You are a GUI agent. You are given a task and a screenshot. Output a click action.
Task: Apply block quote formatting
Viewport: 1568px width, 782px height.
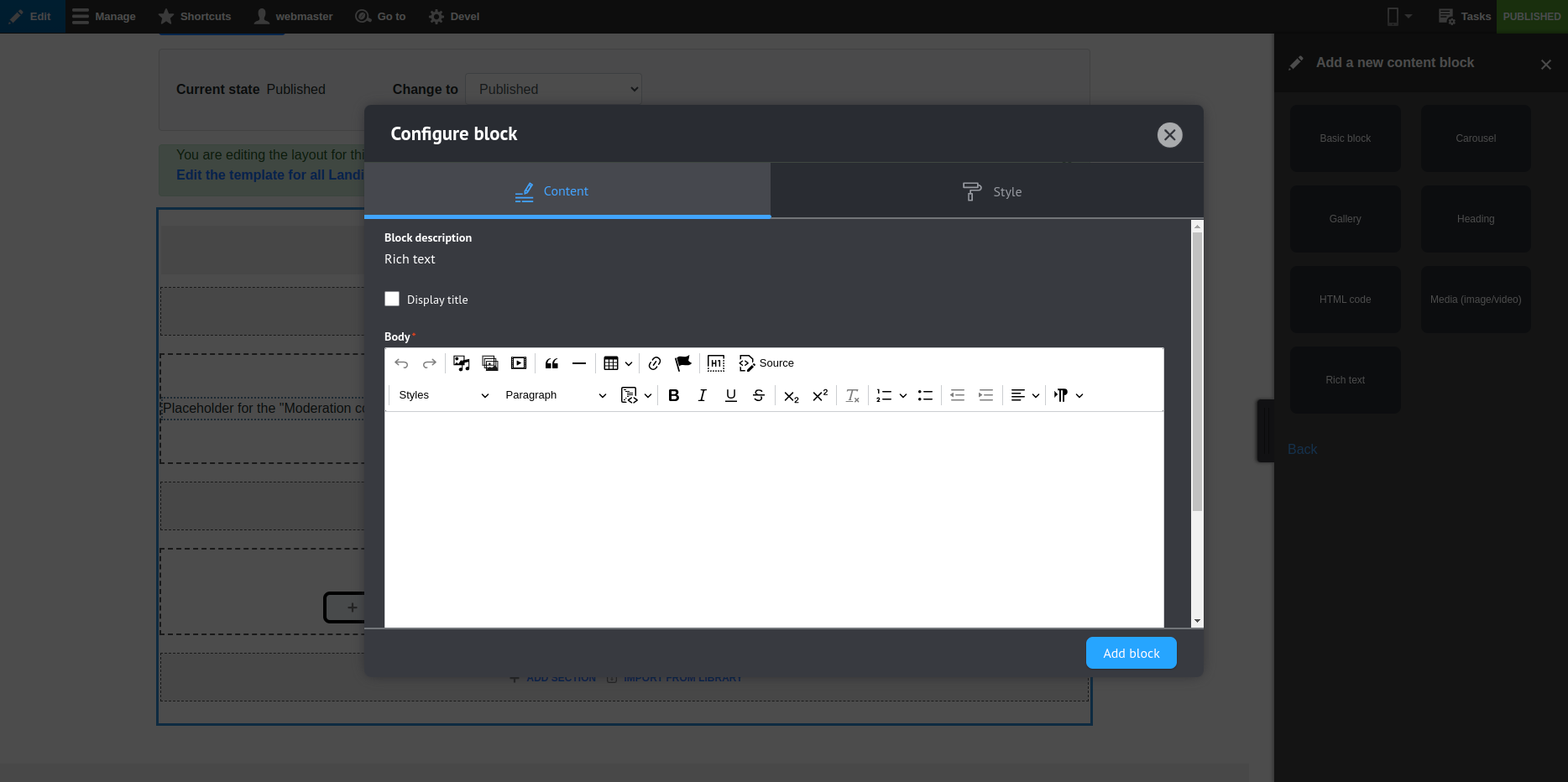(x=551, y=363)
